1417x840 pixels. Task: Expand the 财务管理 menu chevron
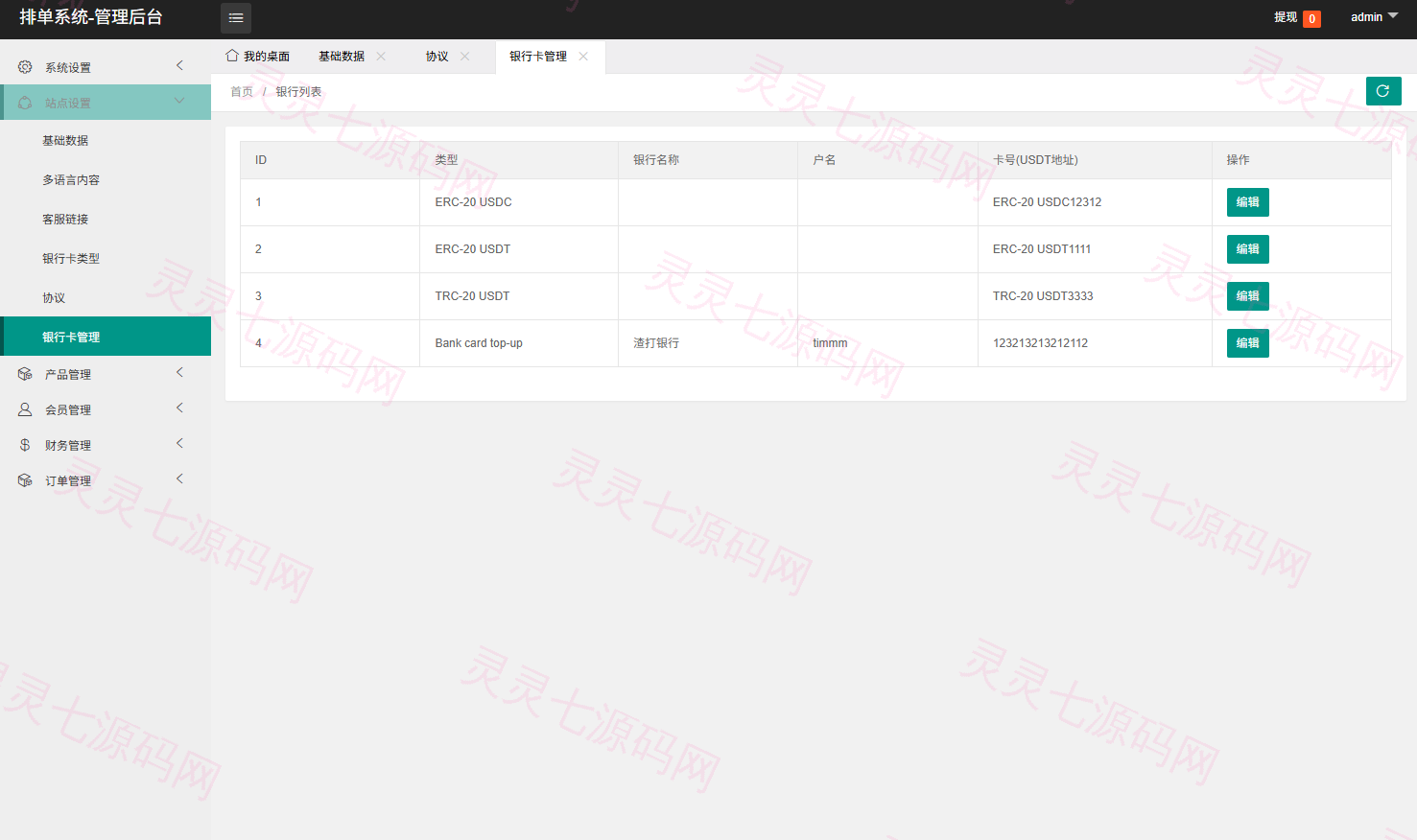(179, 443)
